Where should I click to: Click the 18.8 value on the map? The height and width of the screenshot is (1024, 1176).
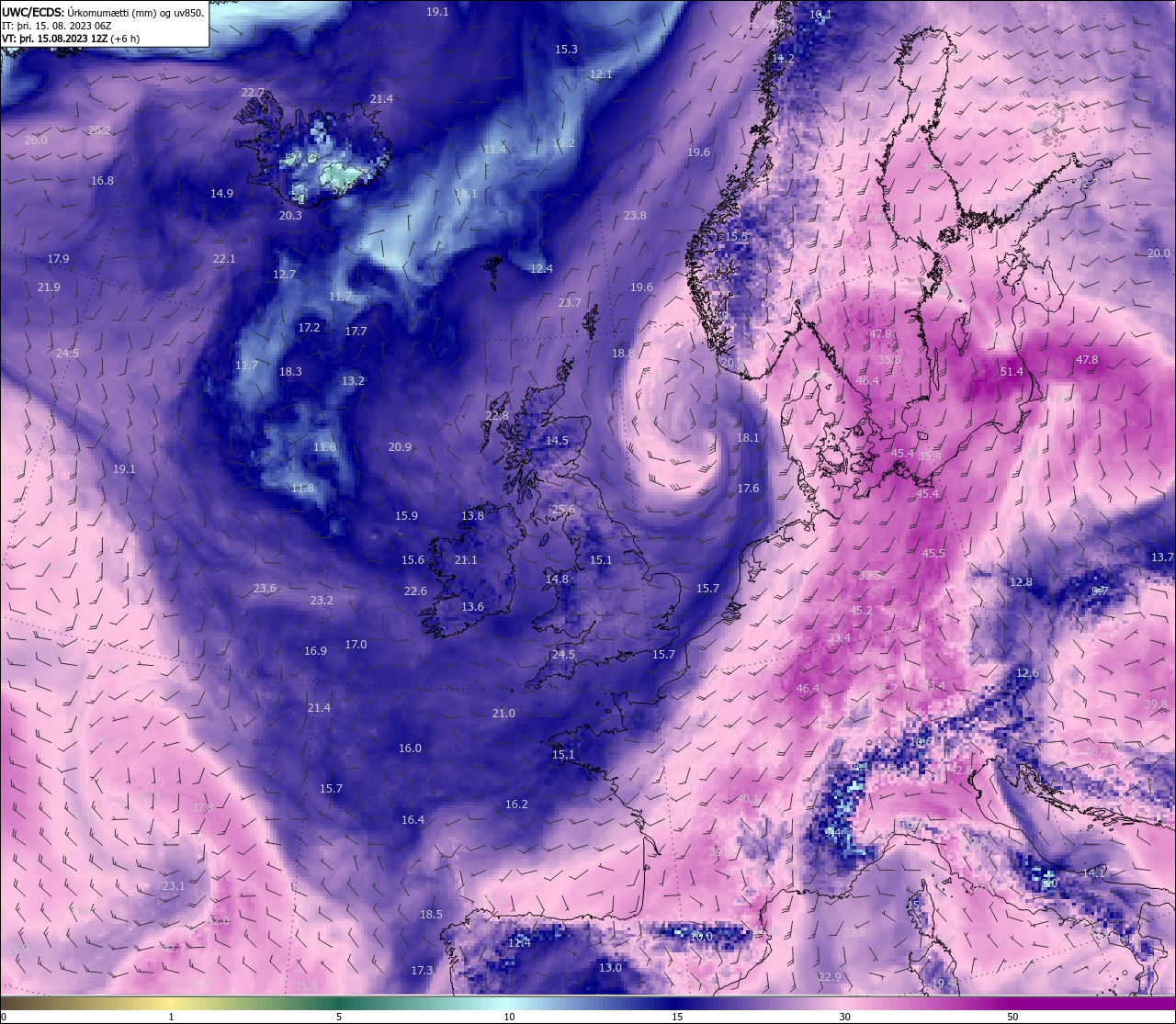pyautogui.click(x=623, y=353)
